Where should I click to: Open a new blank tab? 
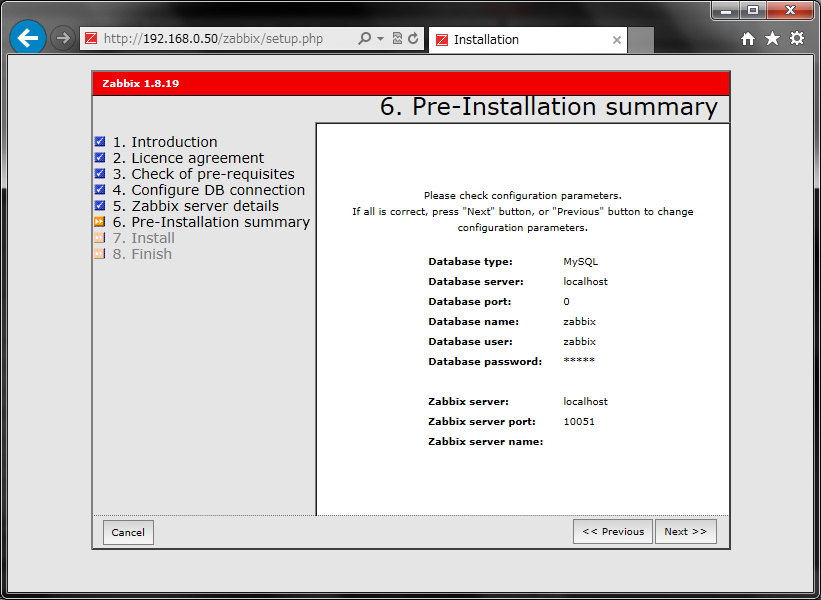tap(641, 40)
